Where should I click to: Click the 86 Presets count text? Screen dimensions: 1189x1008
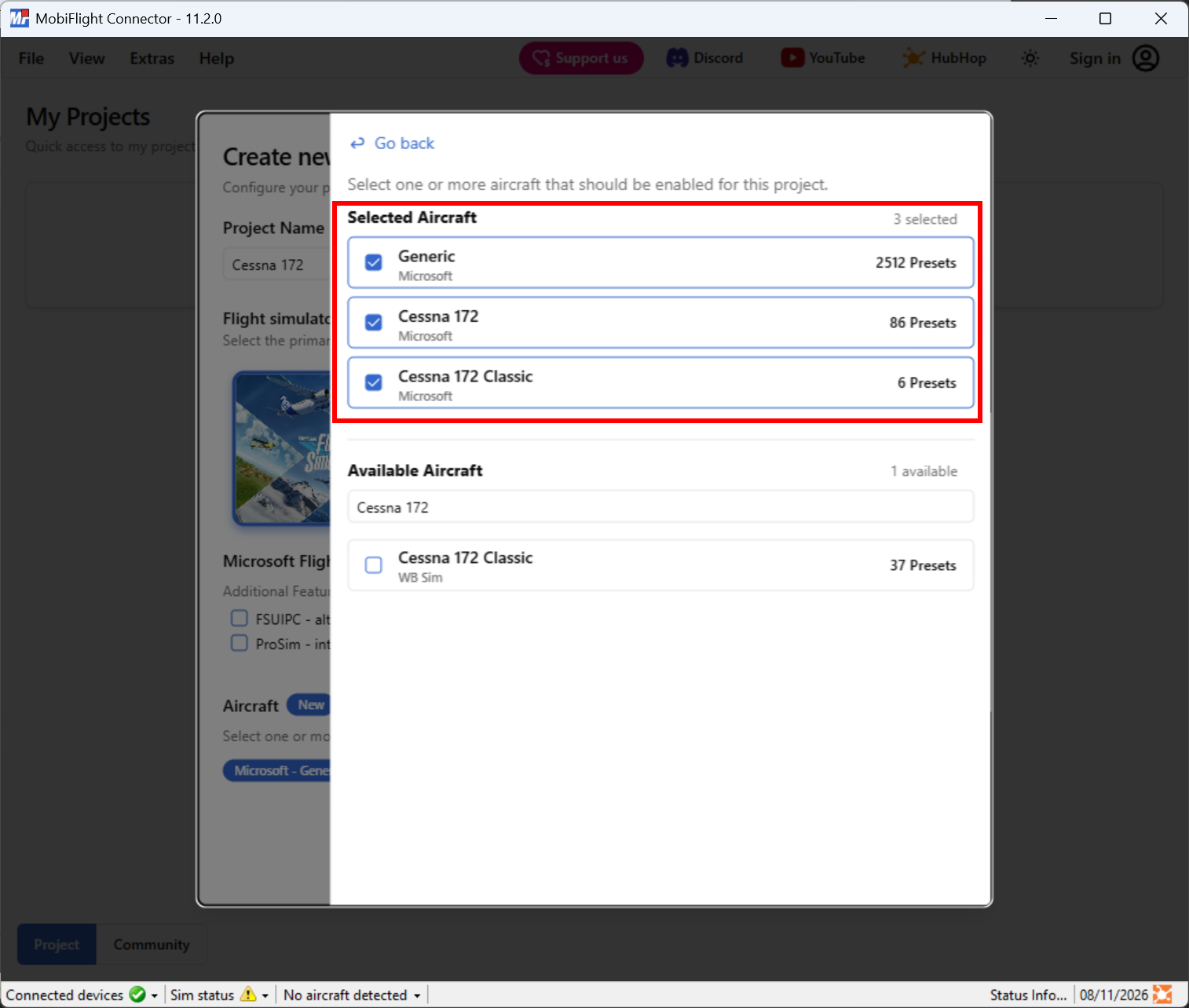point(923,323)
